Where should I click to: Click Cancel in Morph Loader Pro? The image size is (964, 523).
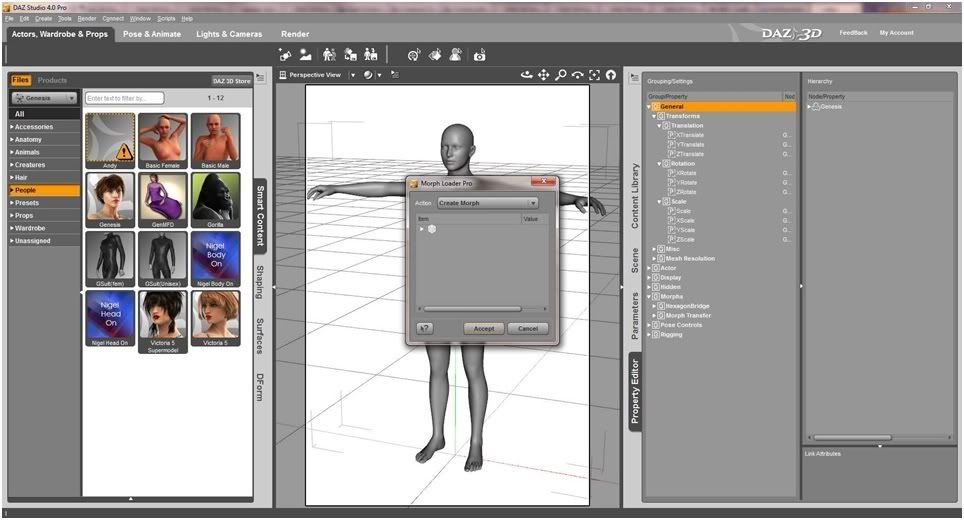527,329
